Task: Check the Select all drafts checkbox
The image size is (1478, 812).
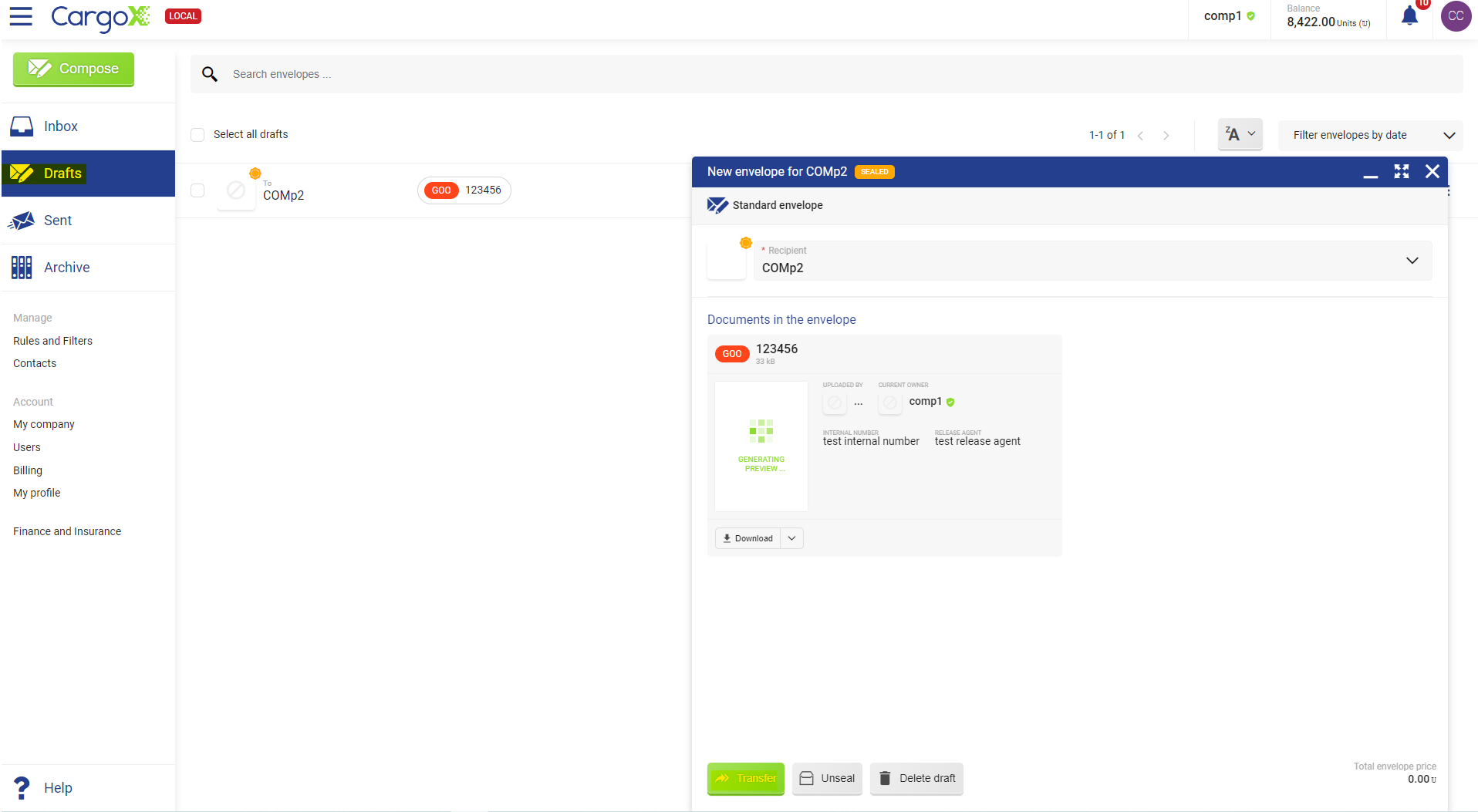Action: 197,135
